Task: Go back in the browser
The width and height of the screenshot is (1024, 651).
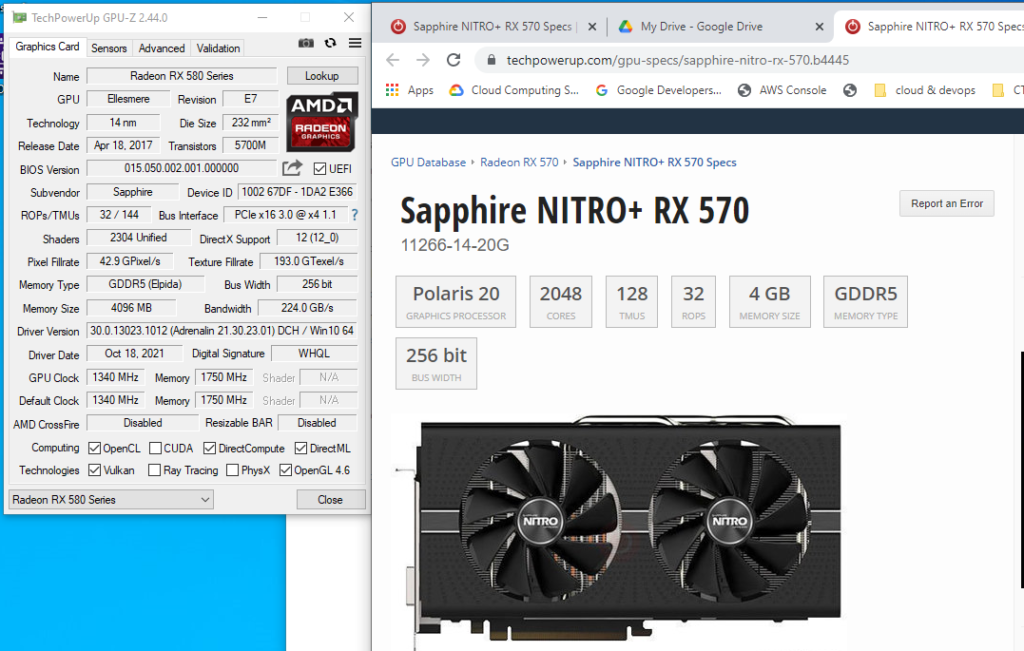Action: pos(392,60)
